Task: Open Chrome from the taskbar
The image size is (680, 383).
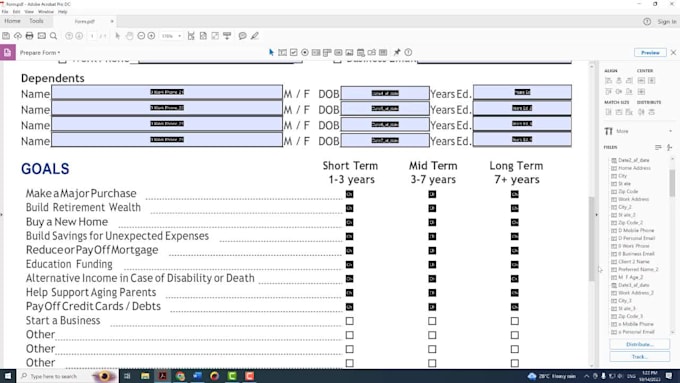Action: pos(180,376)
